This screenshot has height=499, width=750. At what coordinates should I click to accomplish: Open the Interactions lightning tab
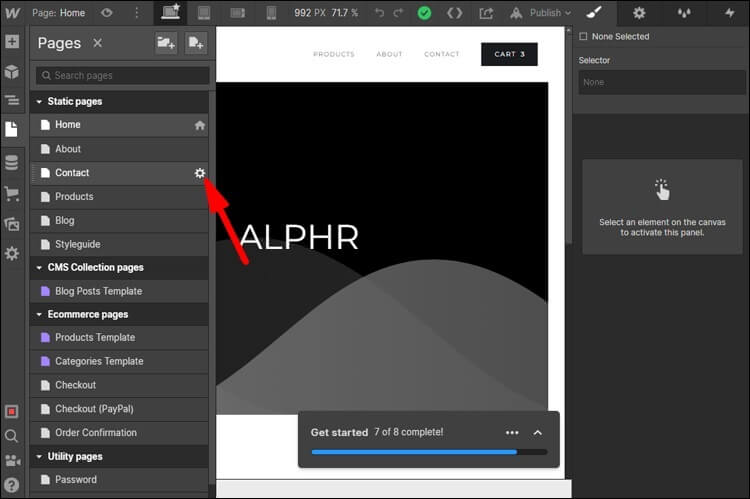[729, 13]
